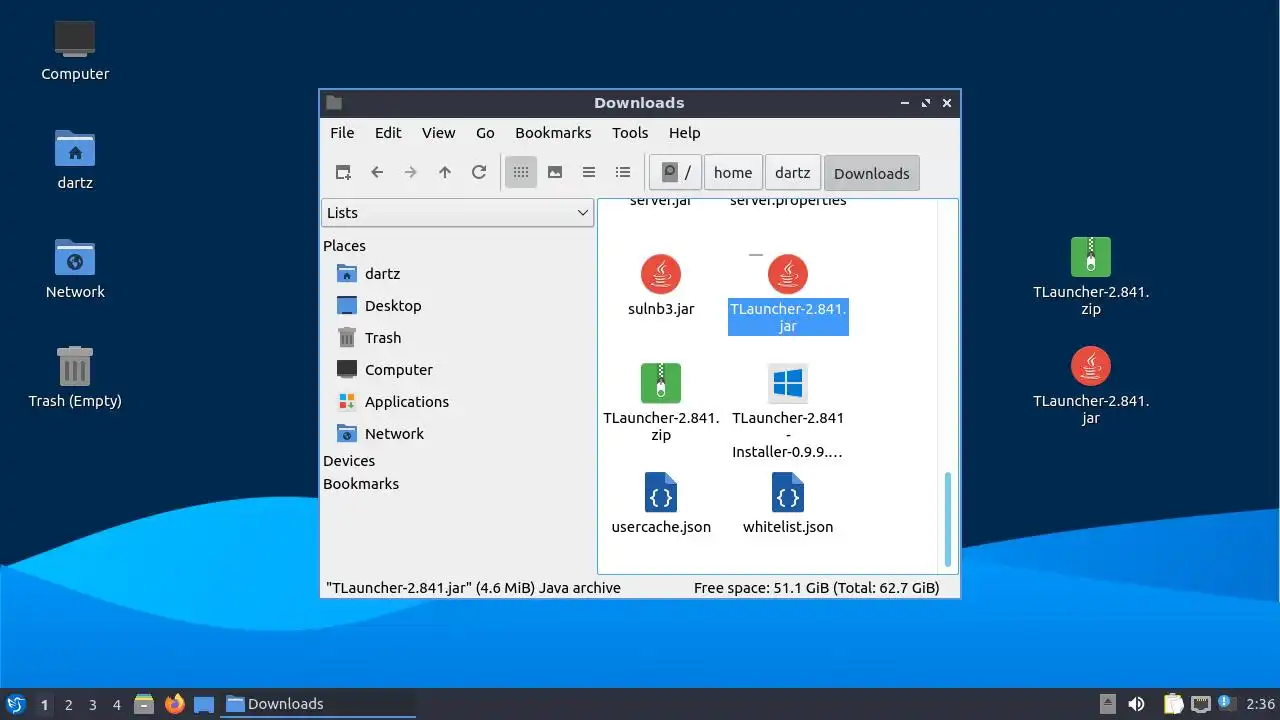1280x720 pixels.
Task: Click the new tab toolbar icon
Action: (x=343, y=172)
